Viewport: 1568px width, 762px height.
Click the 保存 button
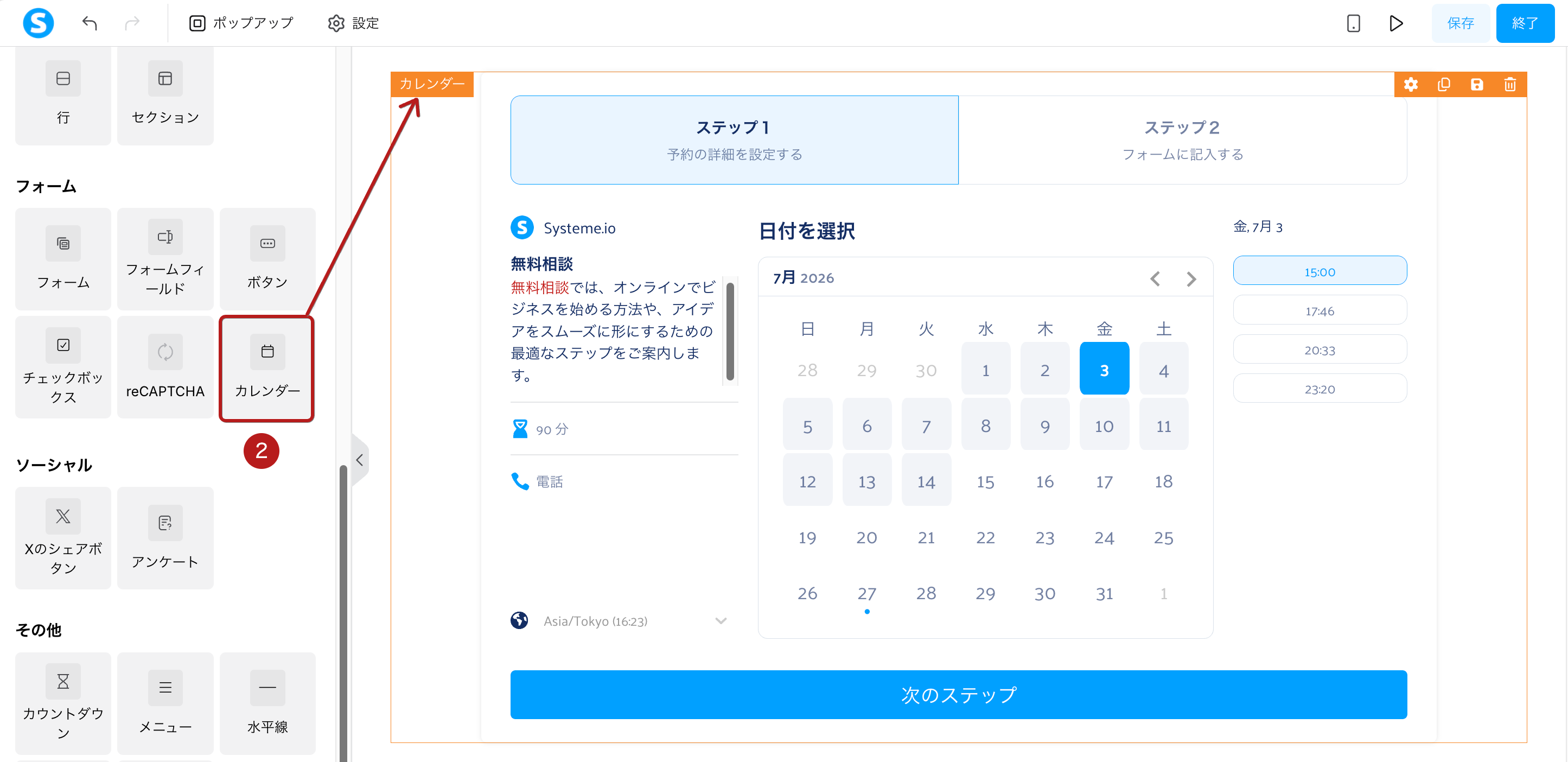pos(1460,23)
